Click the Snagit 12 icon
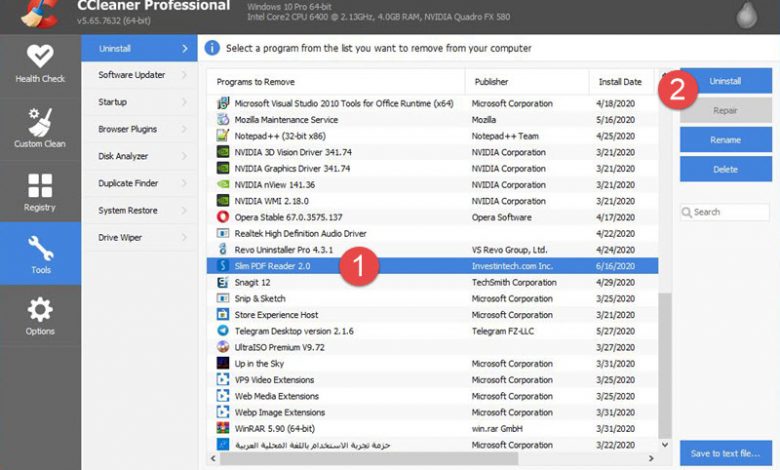 click(x=223, y=282)
